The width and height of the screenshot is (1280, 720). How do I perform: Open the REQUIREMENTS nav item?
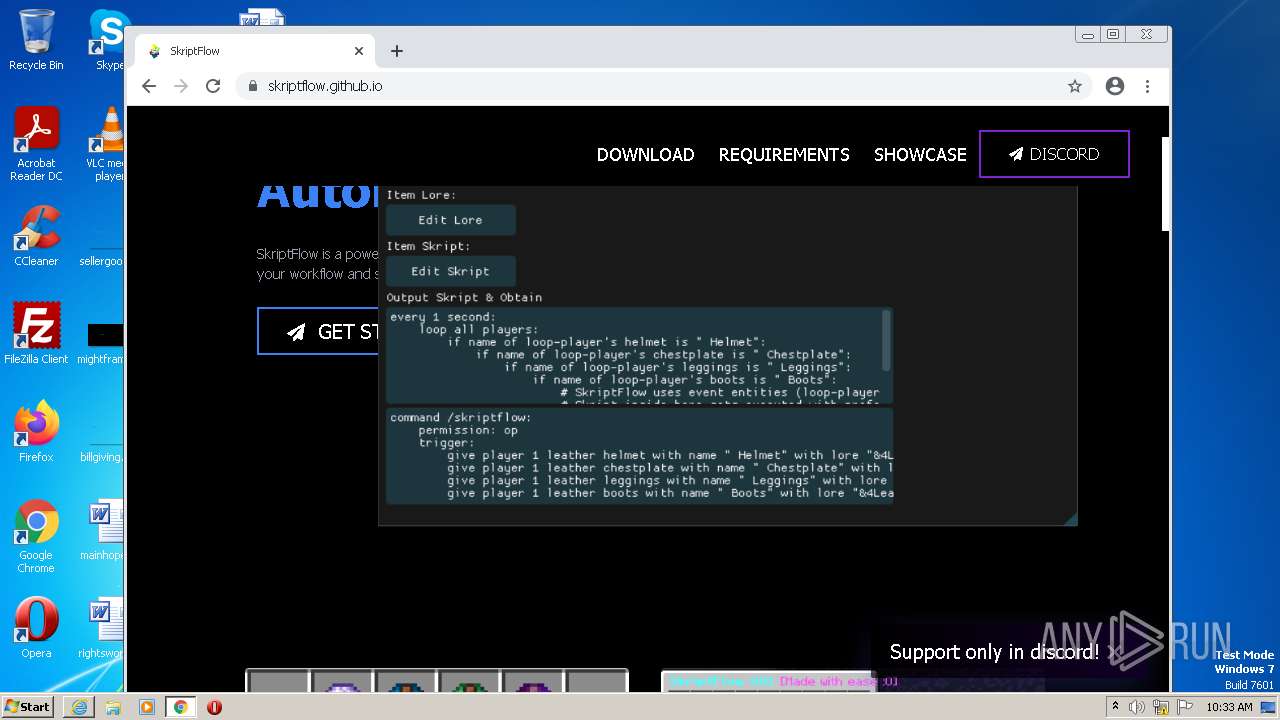point(784,155)
